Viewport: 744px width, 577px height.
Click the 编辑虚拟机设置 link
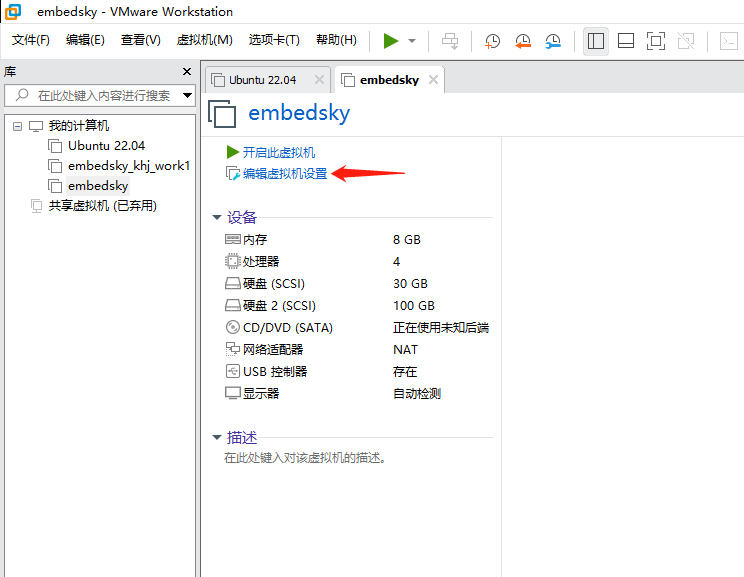tap(285, 174)
